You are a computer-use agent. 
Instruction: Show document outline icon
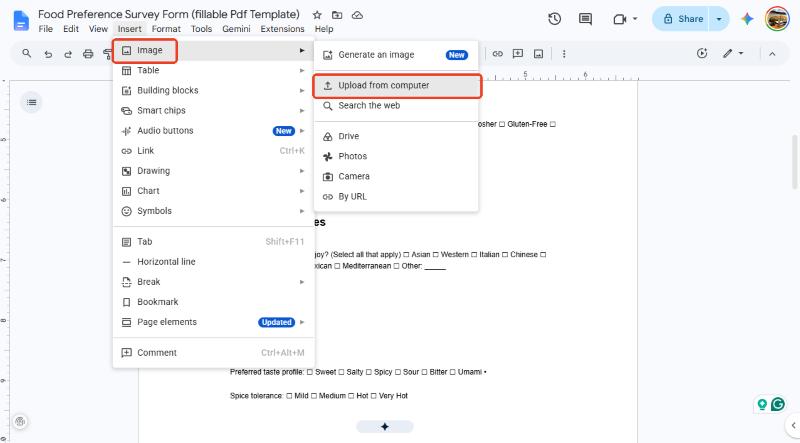pyautogui.click(x=31, y=102)
